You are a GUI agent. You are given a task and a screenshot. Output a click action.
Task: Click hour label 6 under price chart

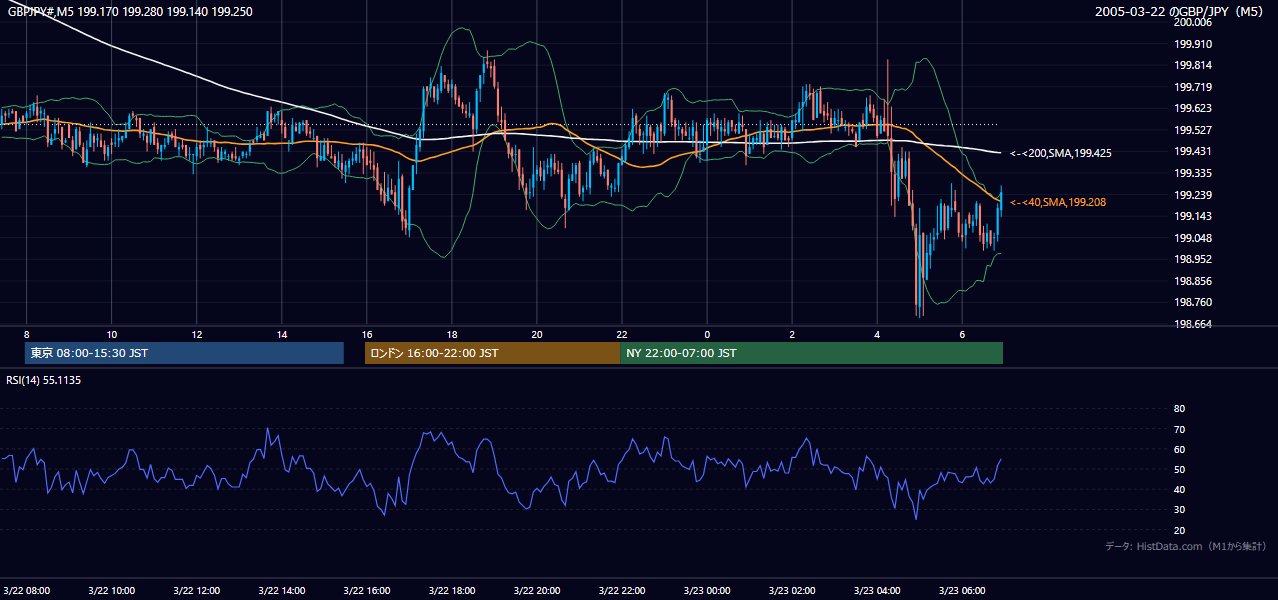pos(962,334)
